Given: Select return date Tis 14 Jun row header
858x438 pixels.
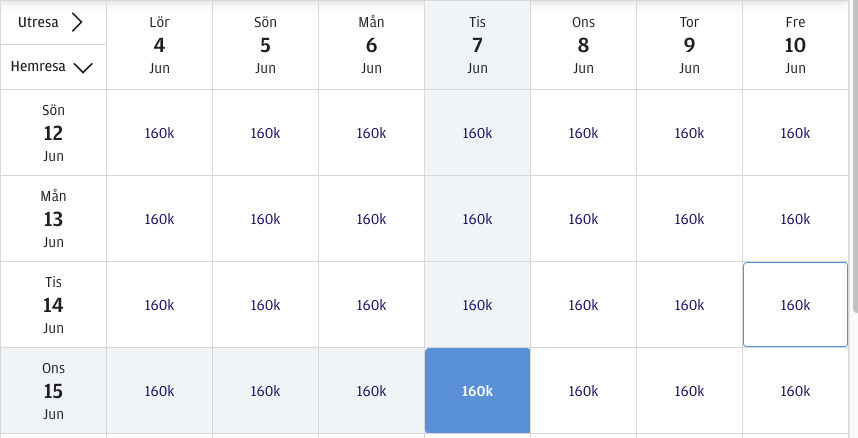Looking at the screenshot, I should pos(53,305).
